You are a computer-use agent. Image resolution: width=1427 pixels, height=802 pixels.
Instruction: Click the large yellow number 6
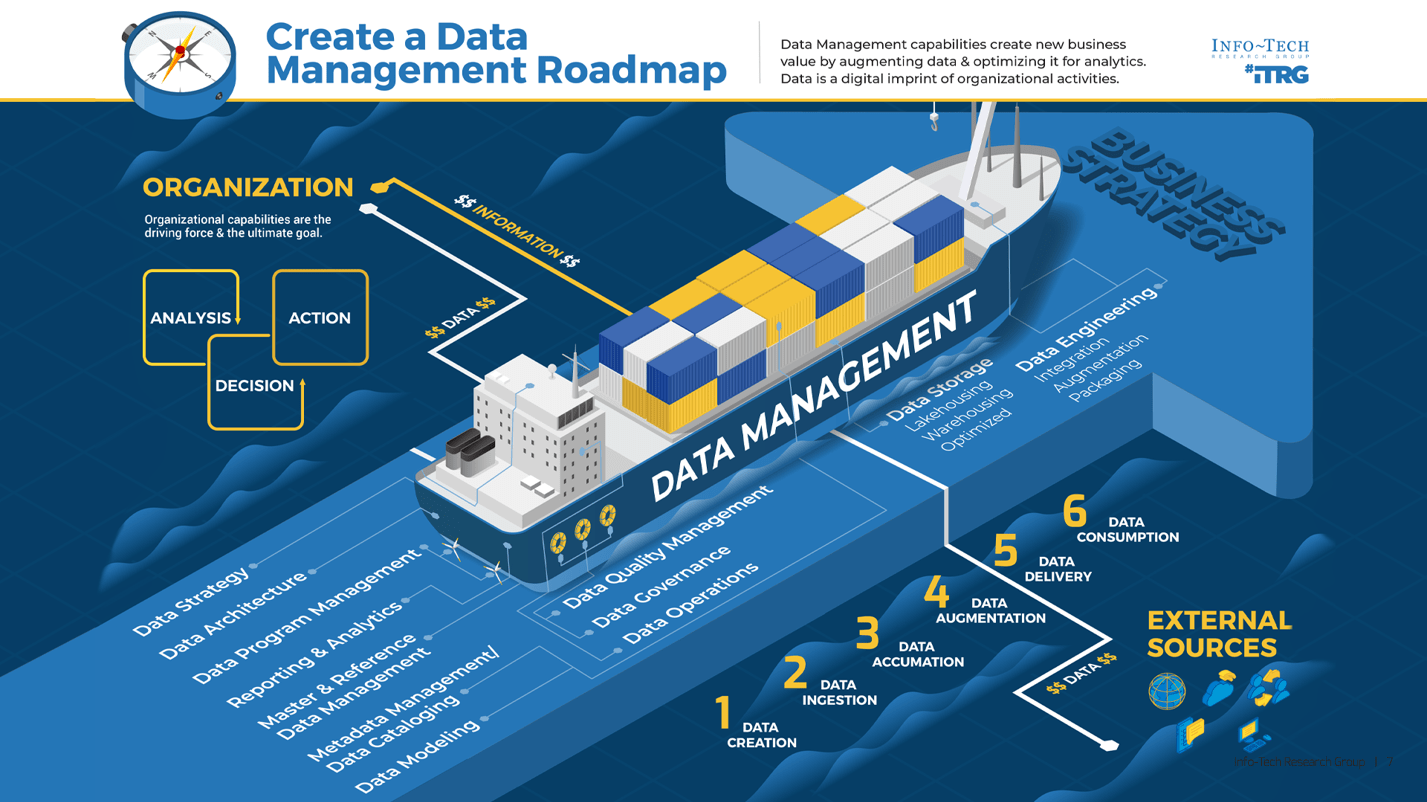click(x=1074, y=511)
